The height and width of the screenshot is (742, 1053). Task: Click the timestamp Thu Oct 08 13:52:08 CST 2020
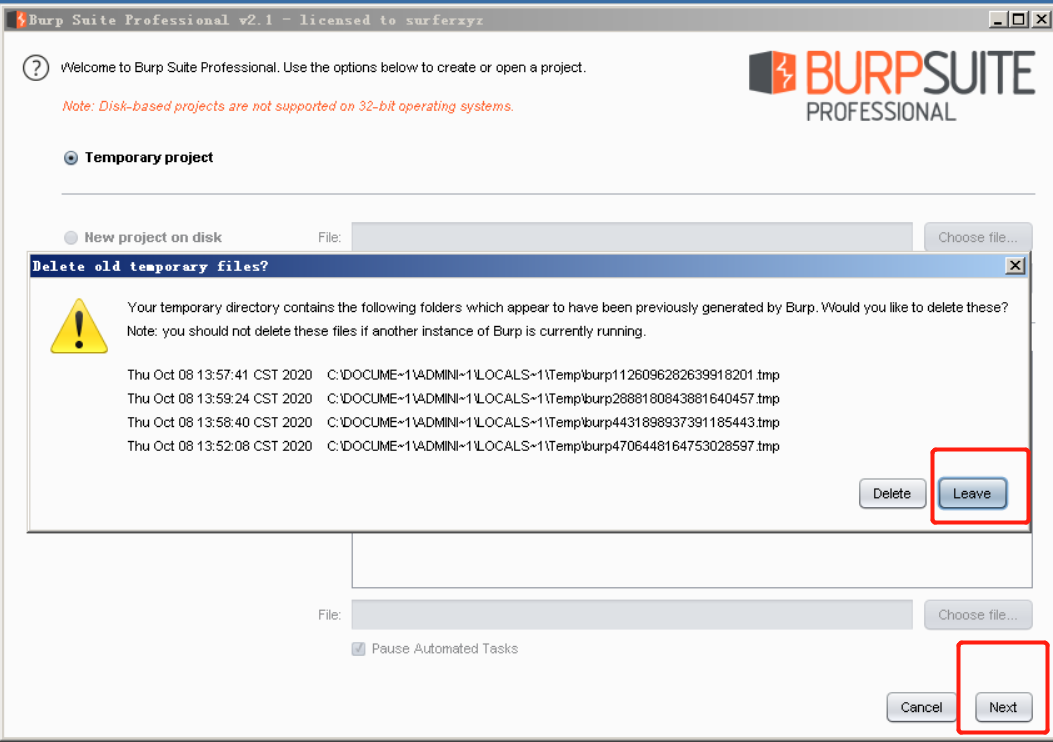(220, 446)
